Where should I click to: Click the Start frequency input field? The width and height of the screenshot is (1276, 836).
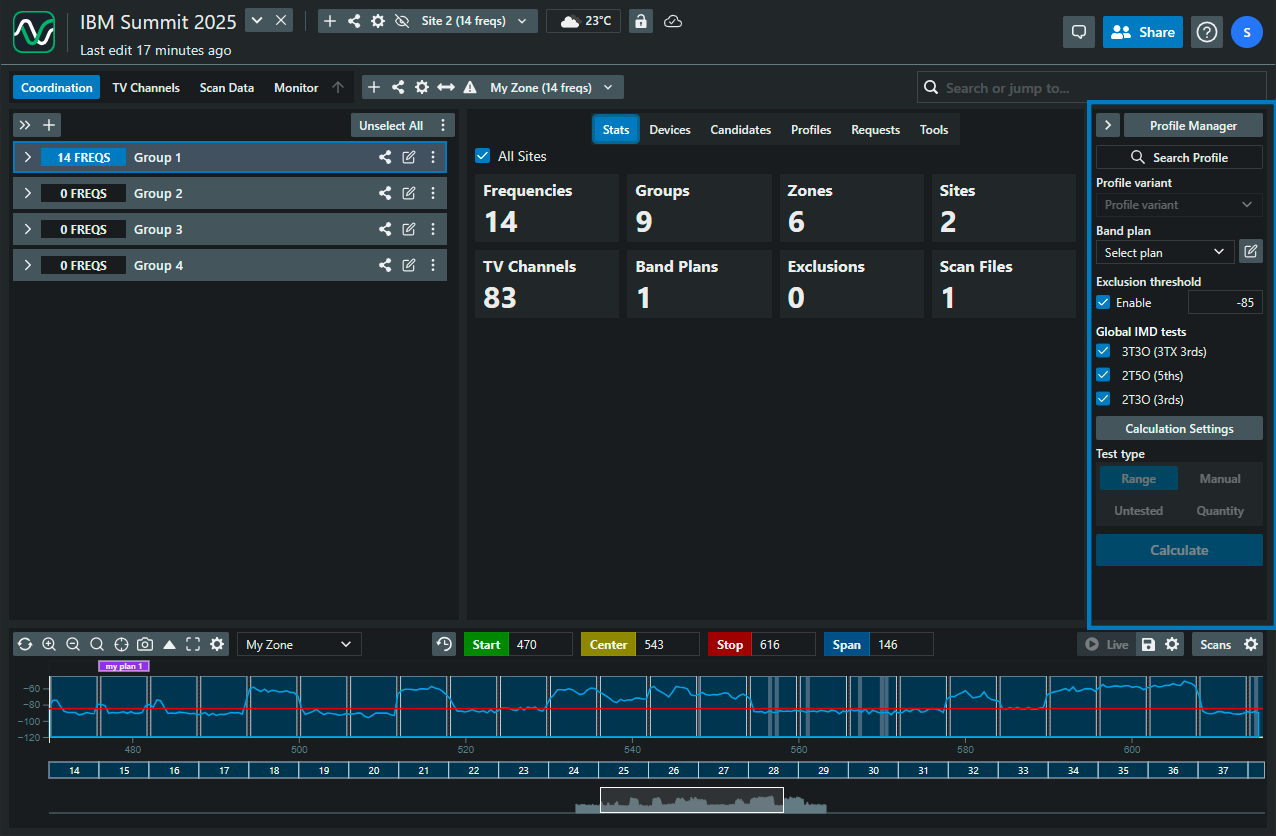pos(539,645)
